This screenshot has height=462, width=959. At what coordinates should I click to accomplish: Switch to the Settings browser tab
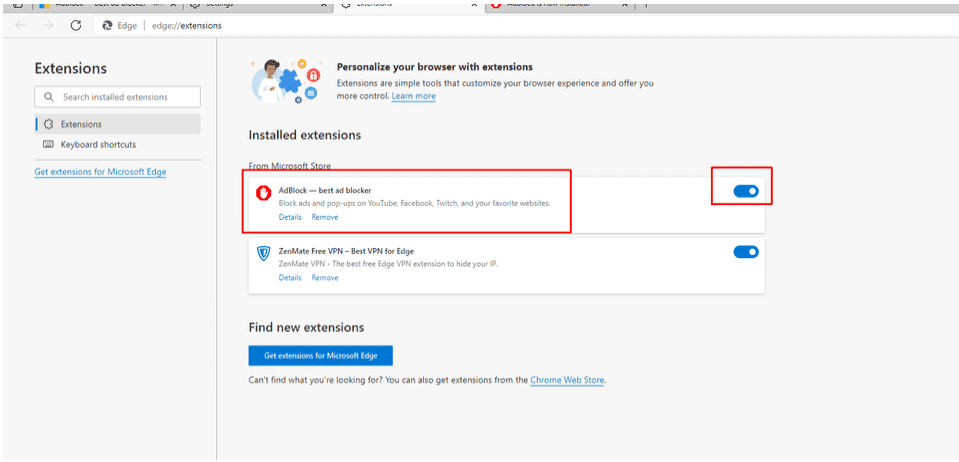[x=258, y=5]
